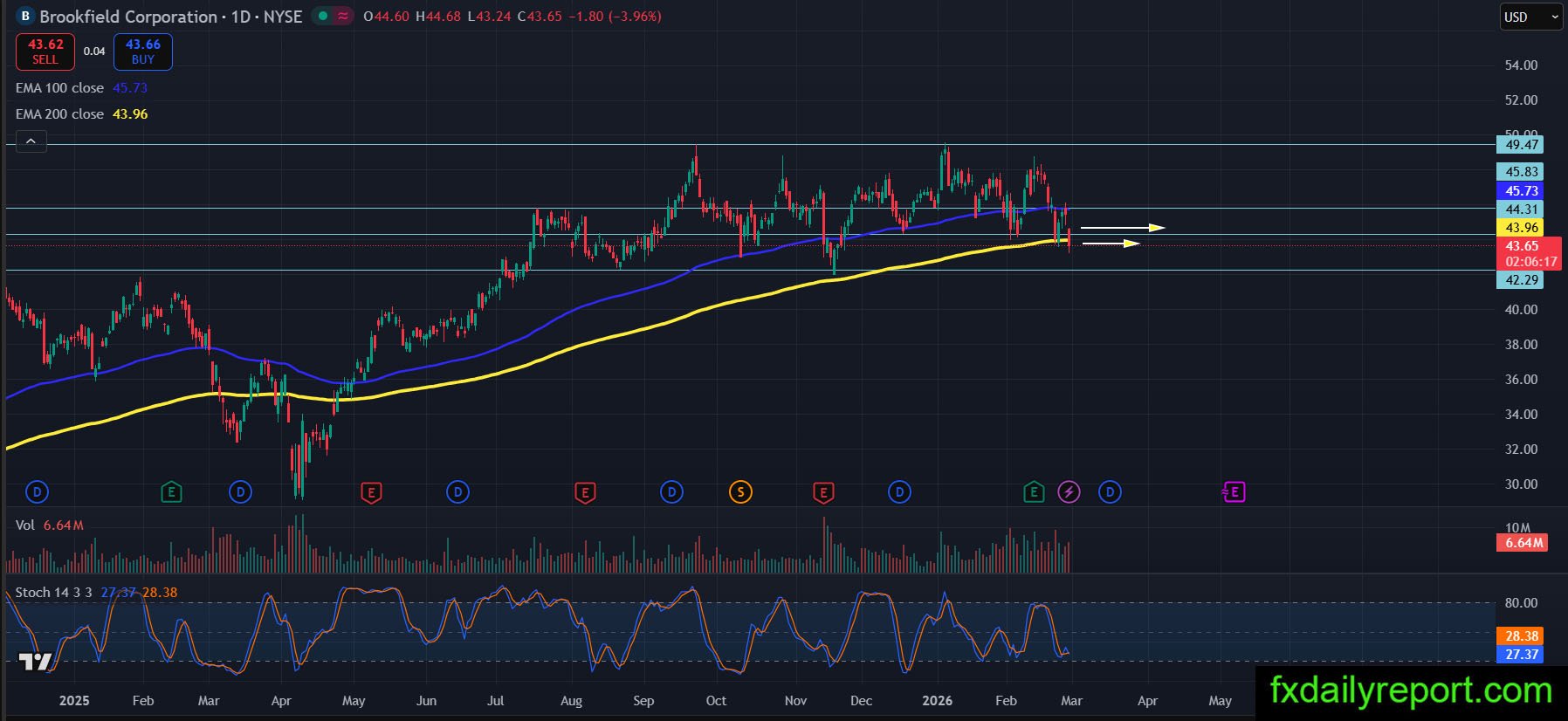The height and width of the screenshot is (721, 1568).
Task: Open upcoming magenta earnings marker near May
Action: pyautogui.click(x=1234, y=492)
